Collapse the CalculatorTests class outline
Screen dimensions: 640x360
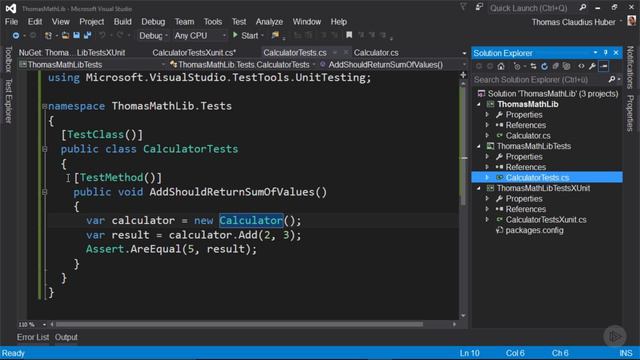tap(44, 149)
